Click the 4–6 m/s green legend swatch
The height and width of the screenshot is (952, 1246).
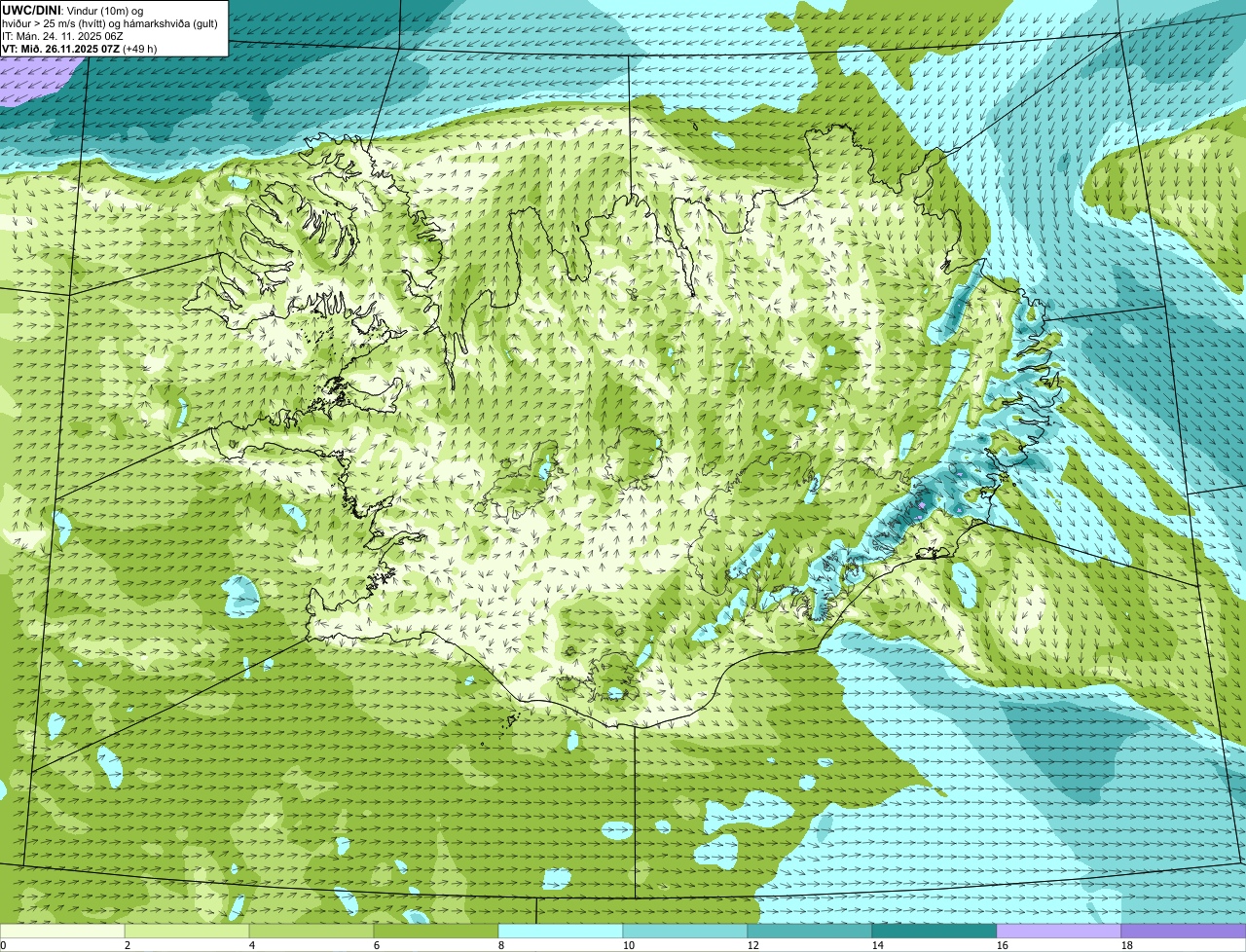[x=311, y=932]
